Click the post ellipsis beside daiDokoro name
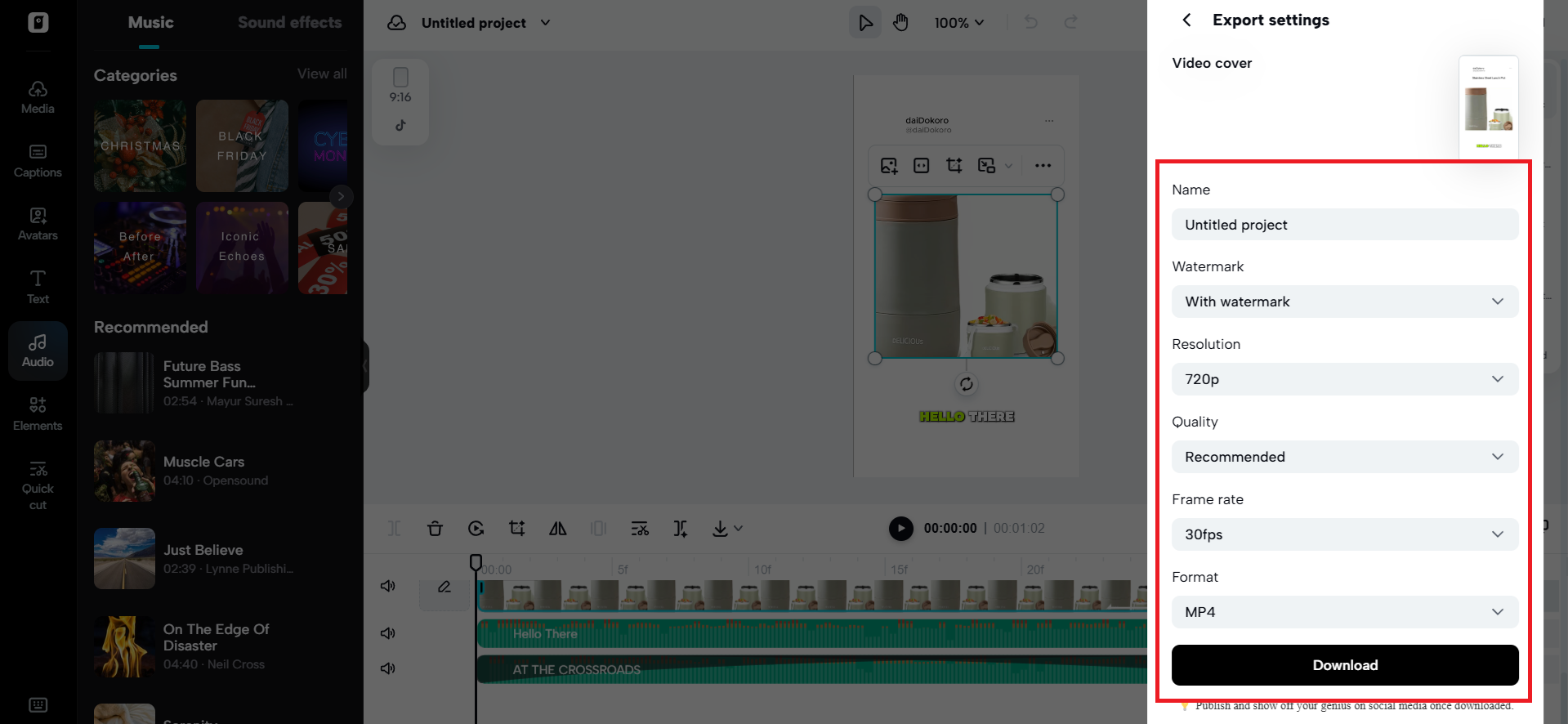The image size is (1568, 724). [x=1049, y=121]
